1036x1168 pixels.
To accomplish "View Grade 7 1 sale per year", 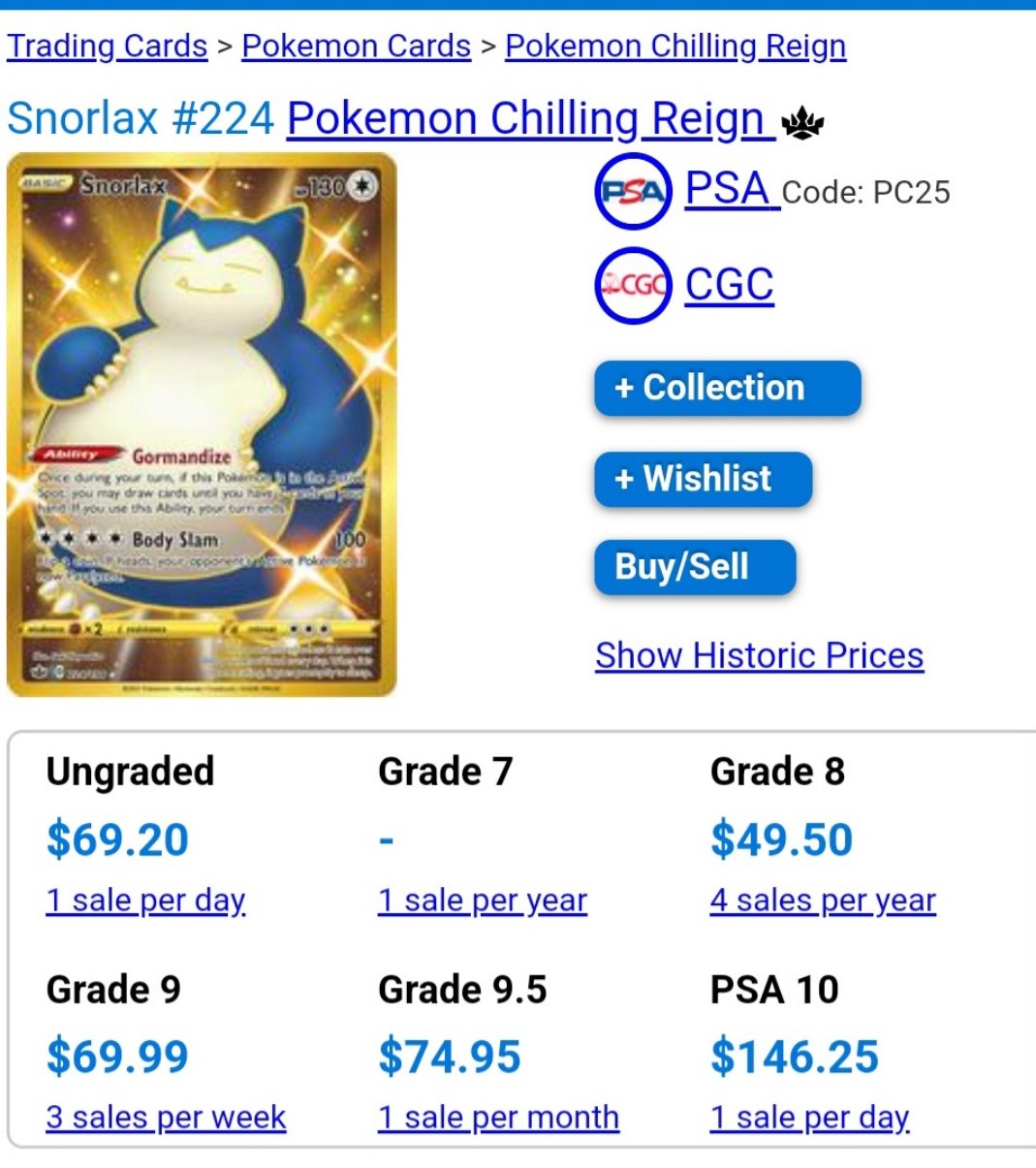I will (483, 900).
